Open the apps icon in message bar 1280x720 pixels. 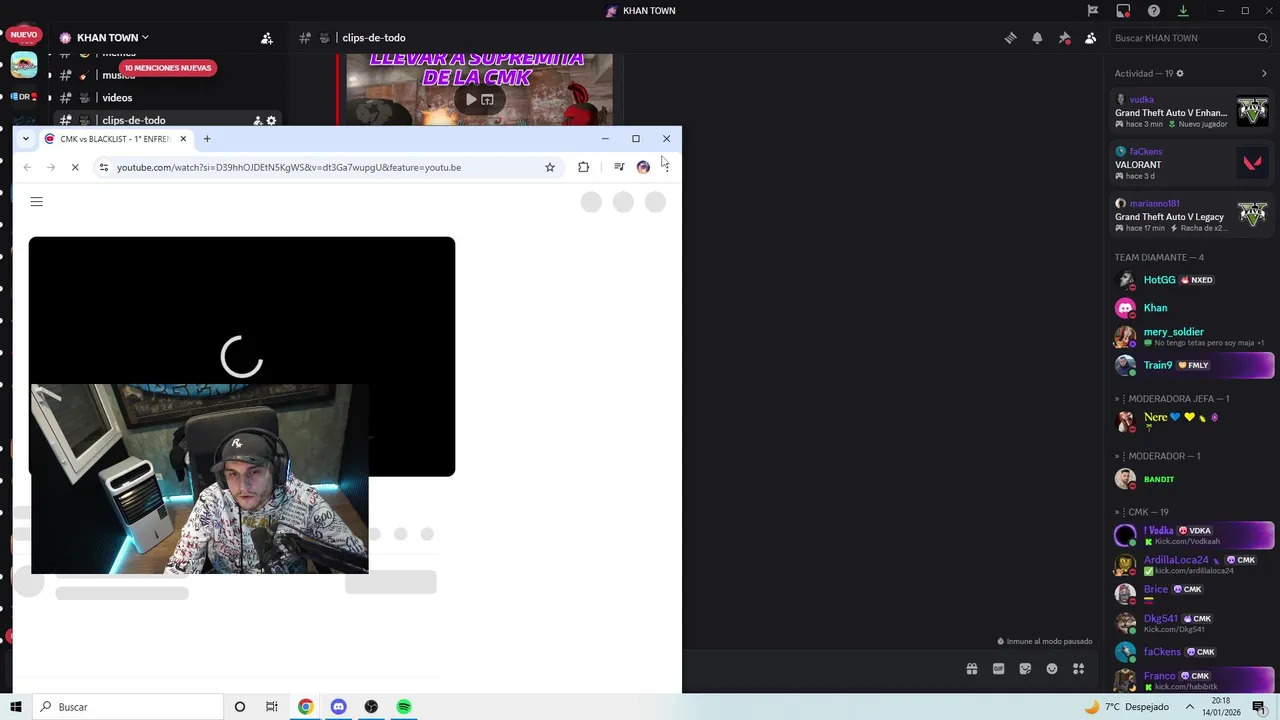point(1078,669)
